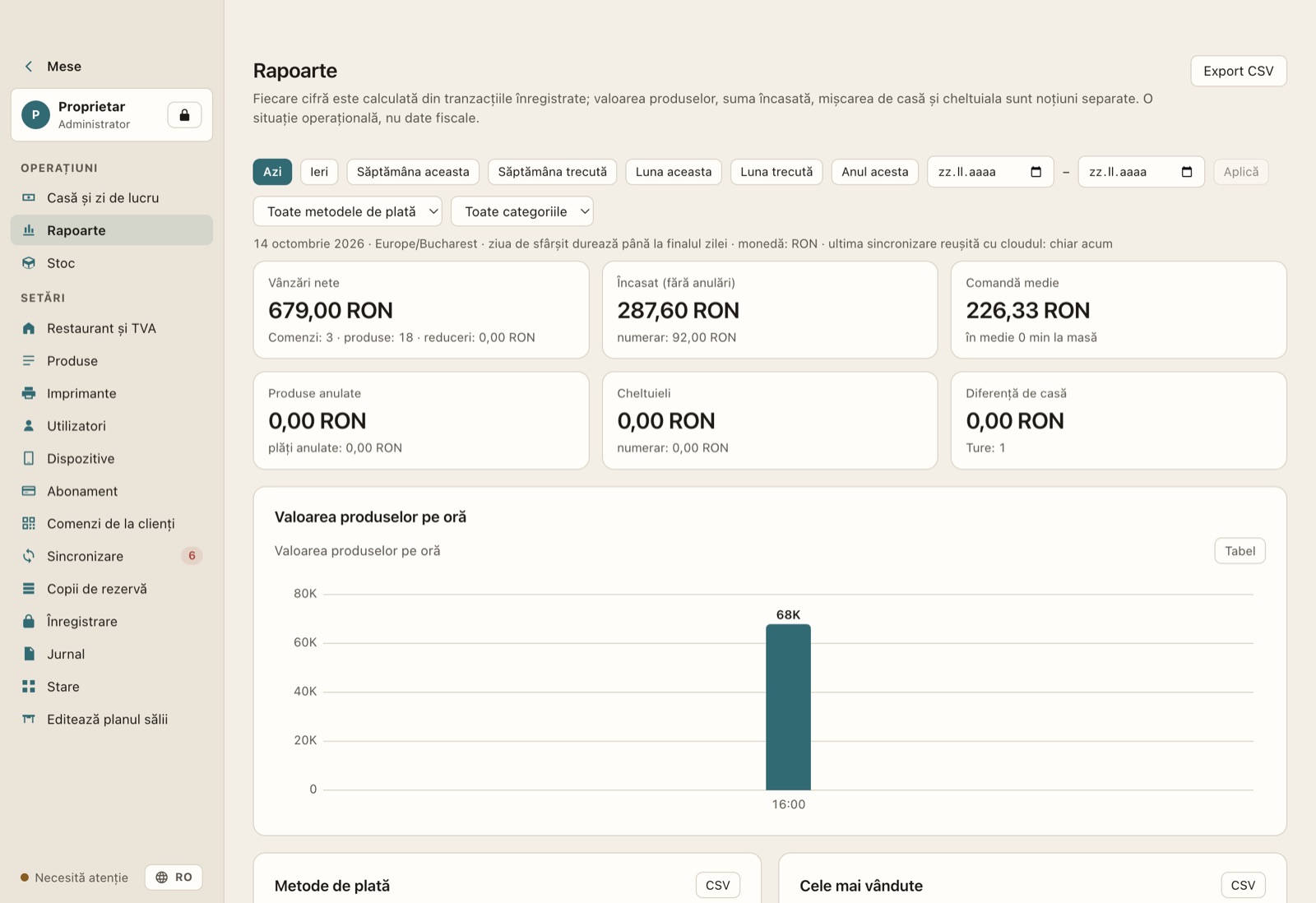Switch the hourly chart to Tabel view
Image resolution: width=1316 pixels, height=903 pixels.
[x=1240, y=551]
